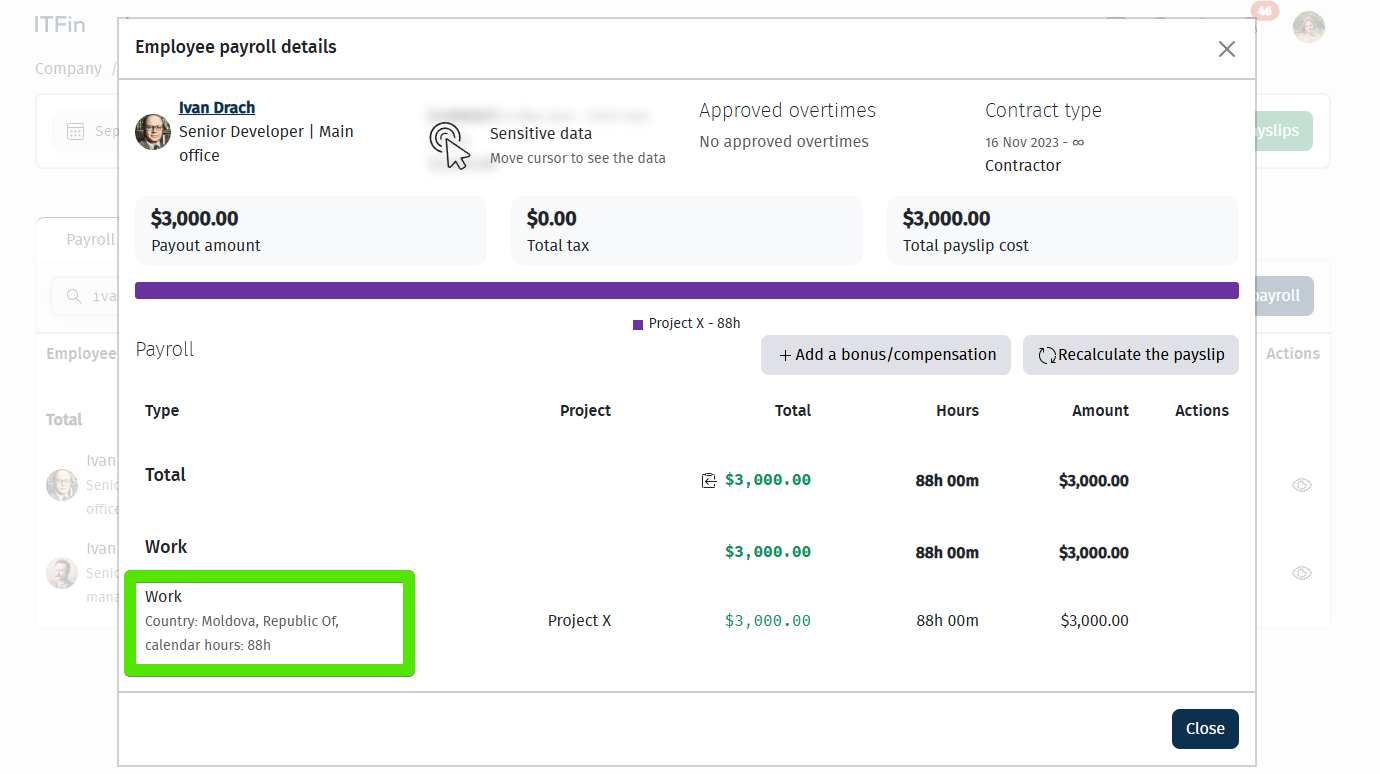Click Ivan Drach's avatar photo in dialog
Image resolution: width=1380 pixels, height=774 pixels.
(x=153, y=132)
